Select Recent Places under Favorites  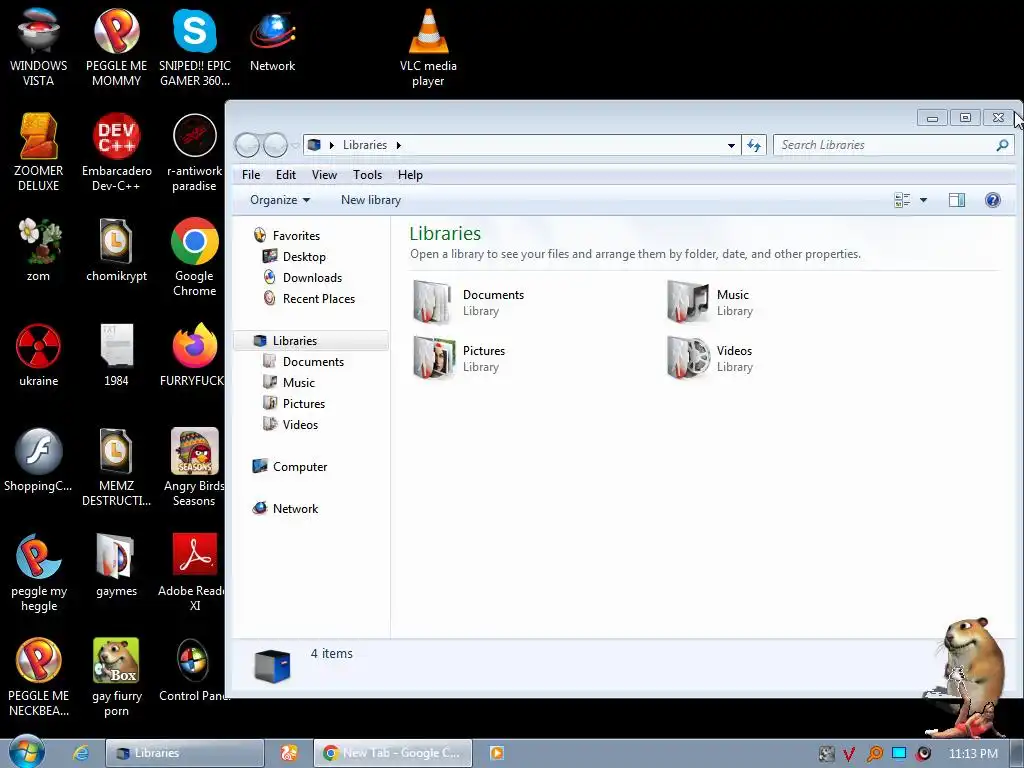(319, 298)
